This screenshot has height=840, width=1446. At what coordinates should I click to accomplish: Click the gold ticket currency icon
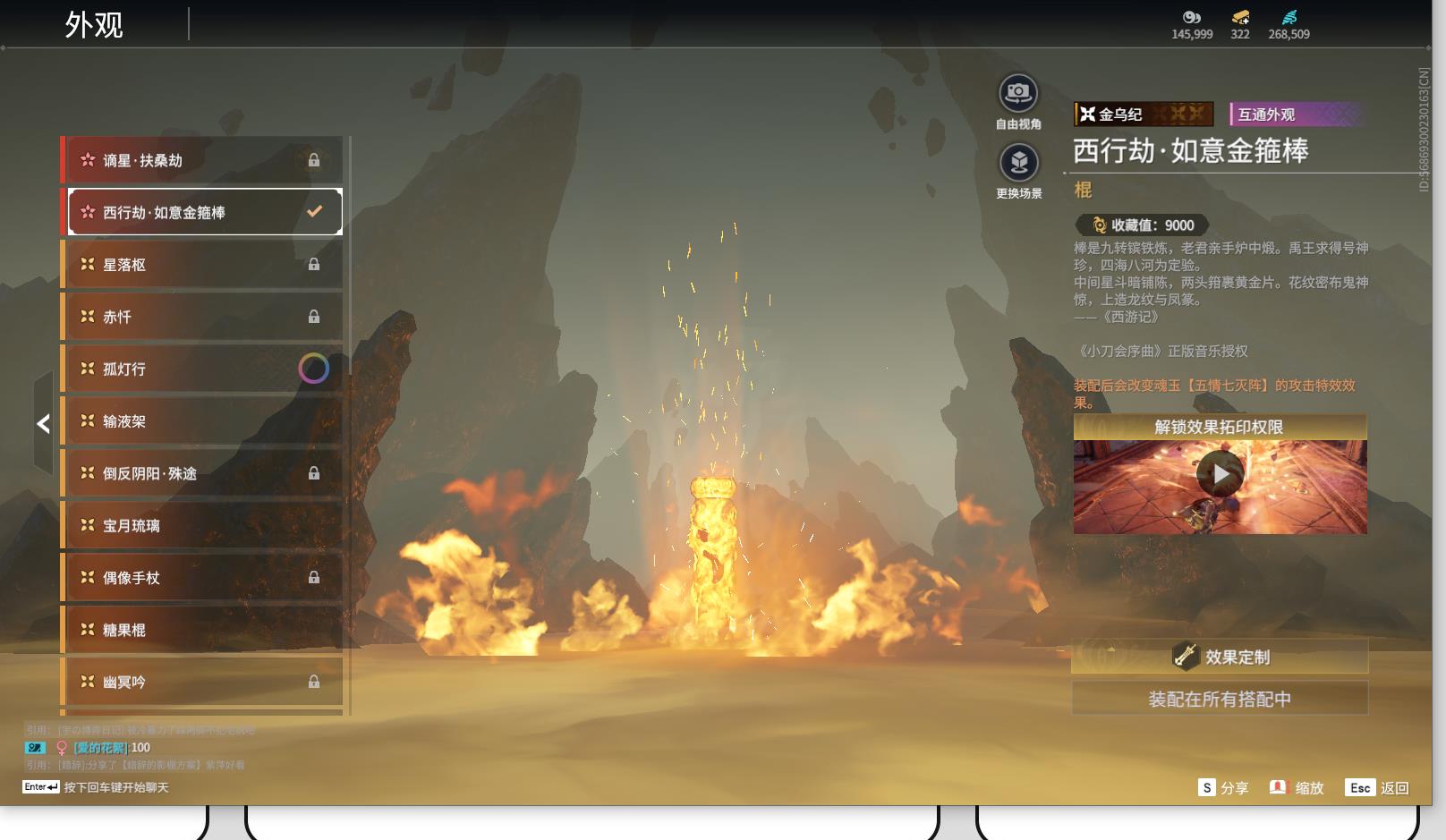click(1240, 17)
